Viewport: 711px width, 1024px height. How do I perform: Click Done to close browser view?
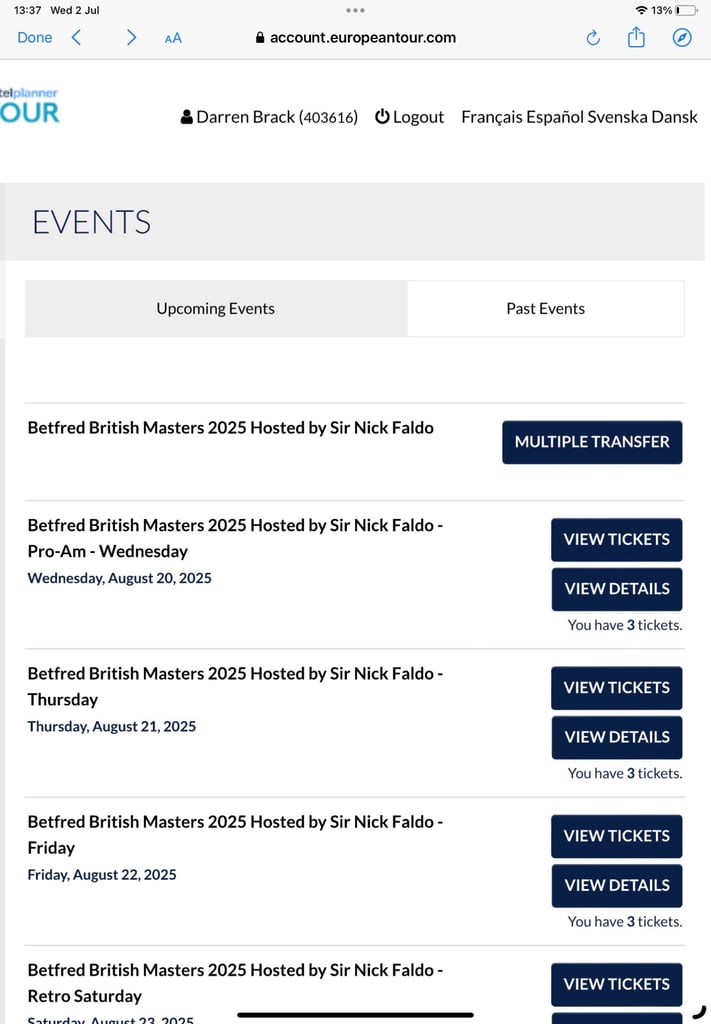click(x=35, y=37)
